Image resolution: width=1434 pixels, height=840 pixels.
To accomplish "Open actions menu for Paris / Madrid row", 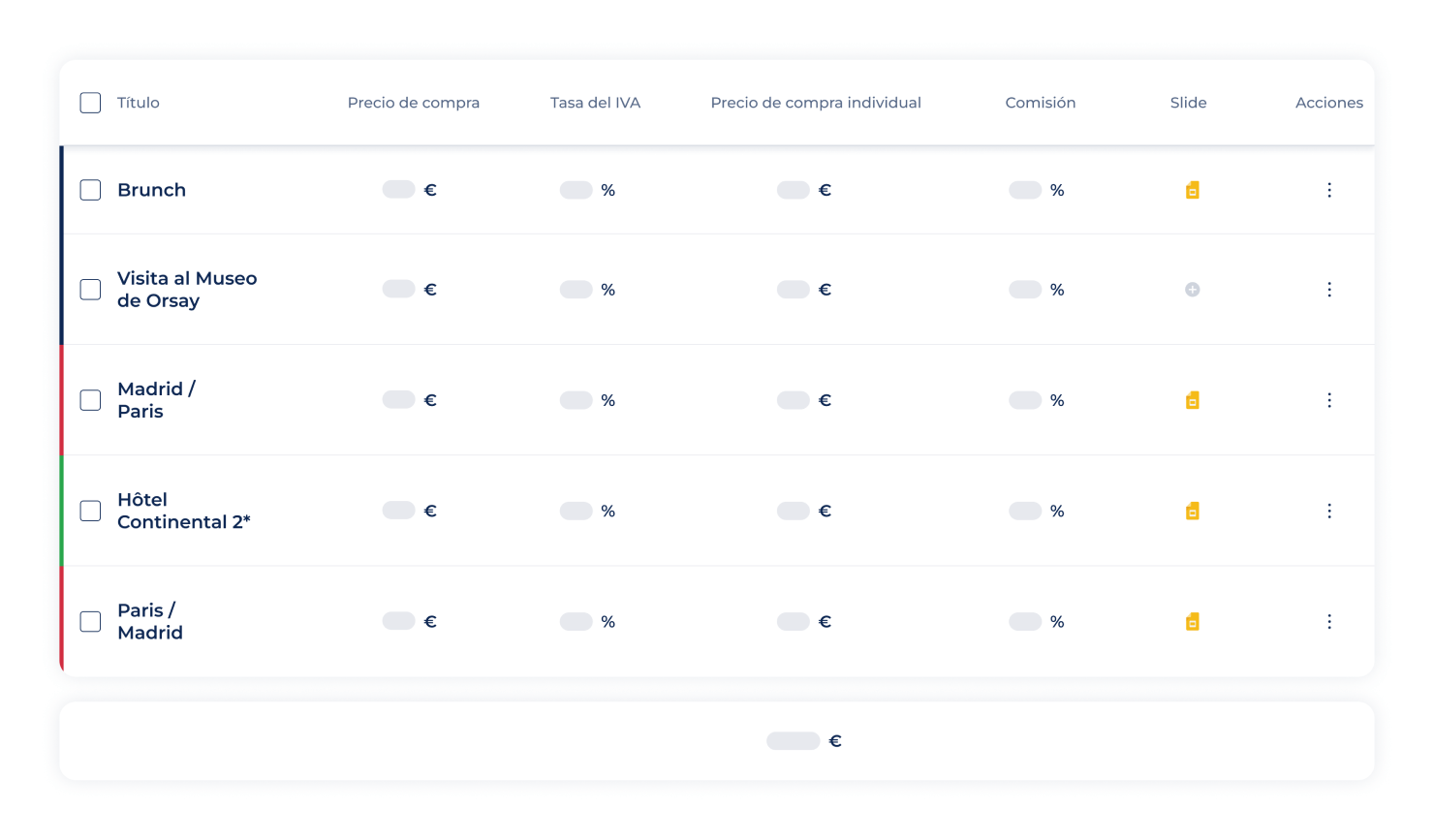I will [x=1328, y=621].
